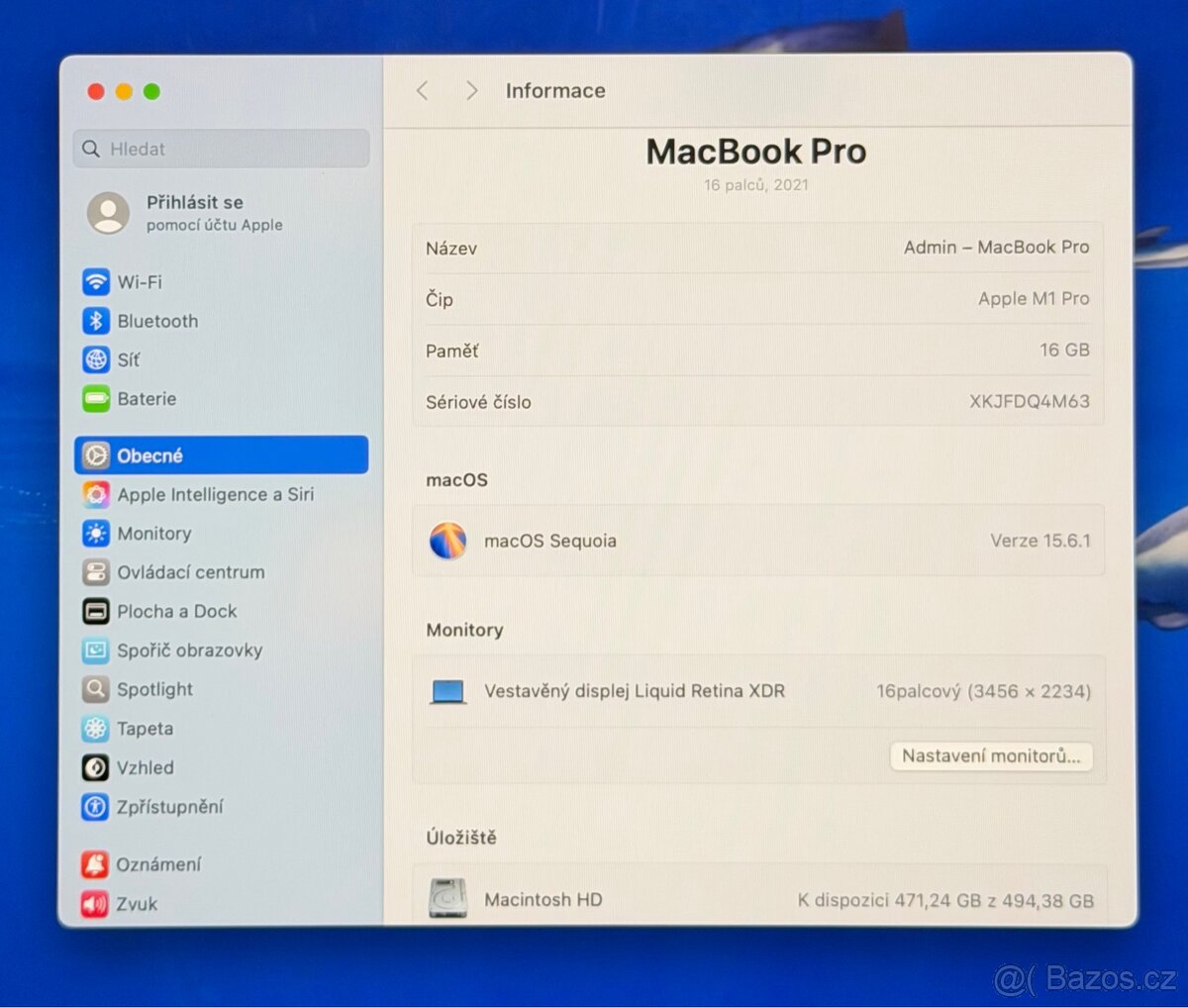Image resolution: width=1188 pixels, height=1008 pixels.
Task: Select Spořič obrazovky in sidebar
Action: [x=95, y=651]
